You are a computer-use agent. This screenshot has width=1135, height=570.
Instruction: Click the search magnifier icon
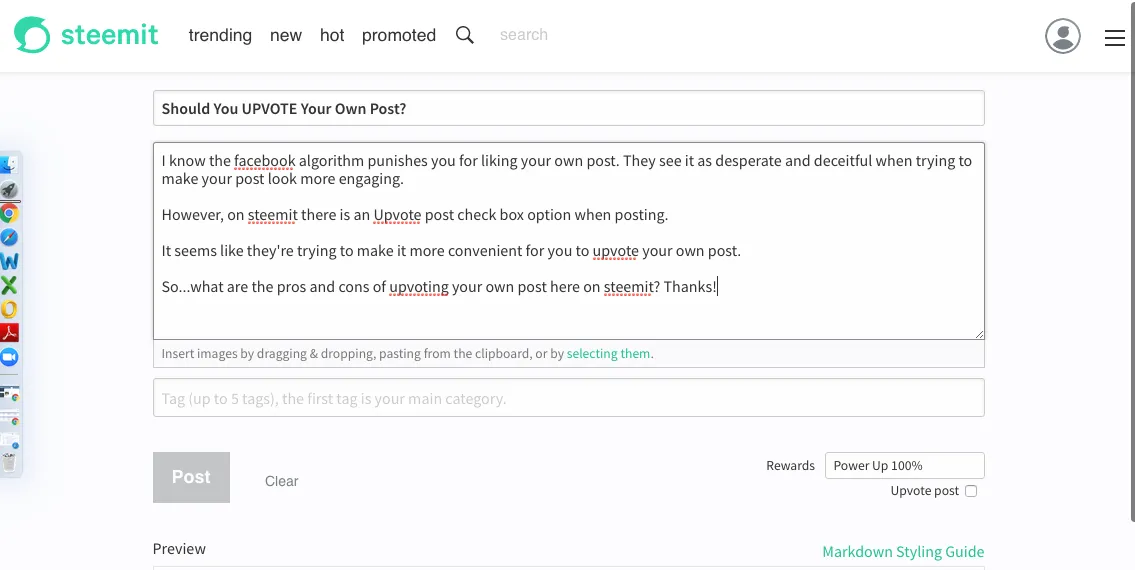[x=465, y=35]
